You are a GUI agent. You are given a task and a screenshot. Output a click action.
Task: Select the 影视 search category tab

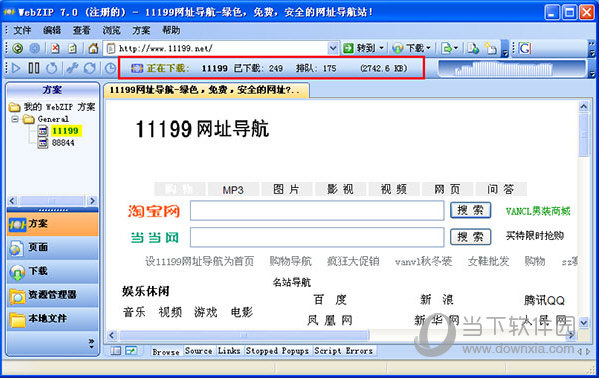(340, 189)
